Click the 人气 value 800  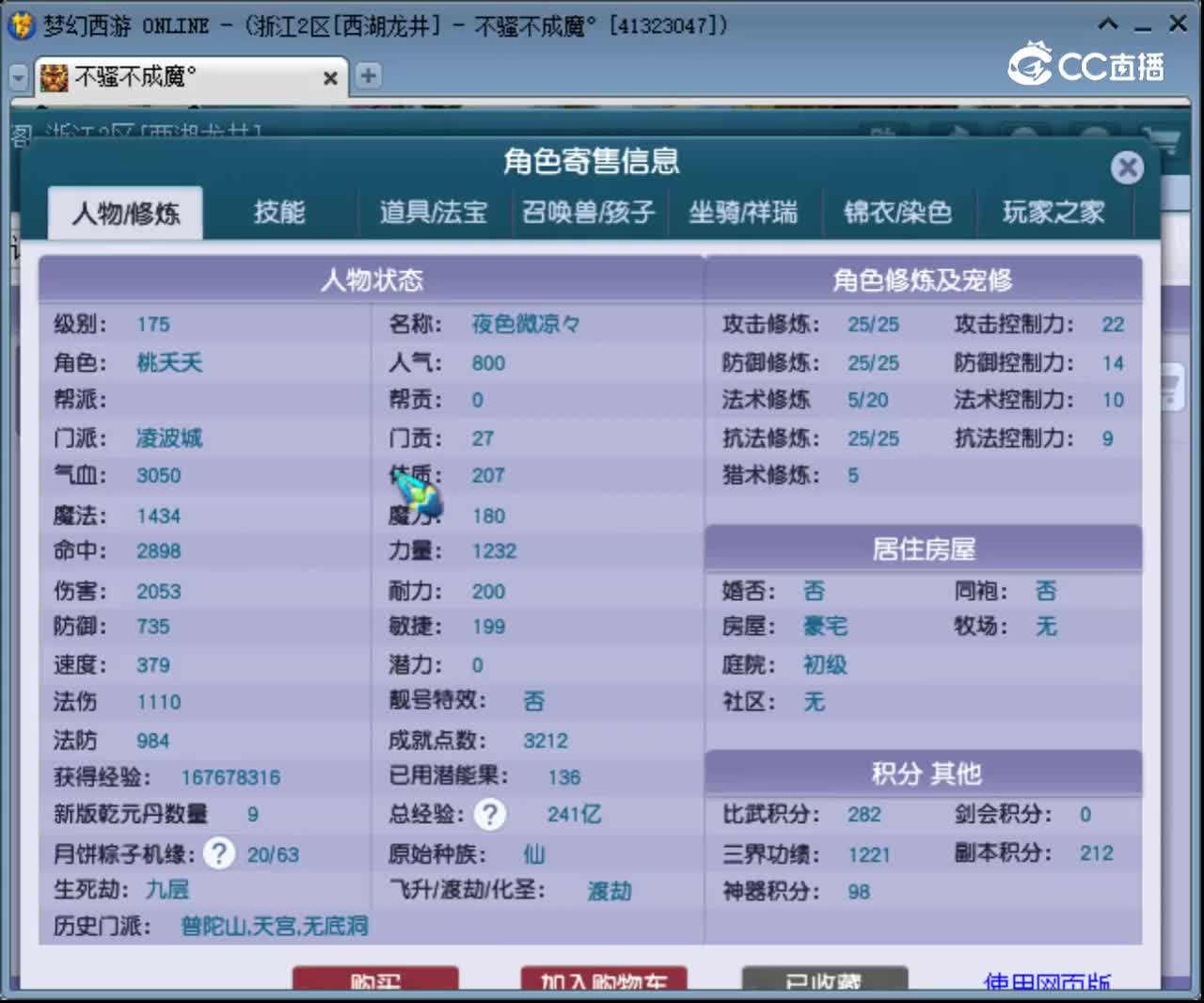(x=488, y=363)
